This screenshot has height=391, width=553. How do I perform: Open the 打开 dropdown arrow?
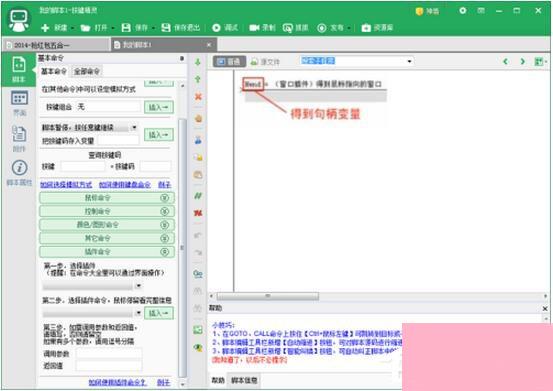tap(113, 28)
